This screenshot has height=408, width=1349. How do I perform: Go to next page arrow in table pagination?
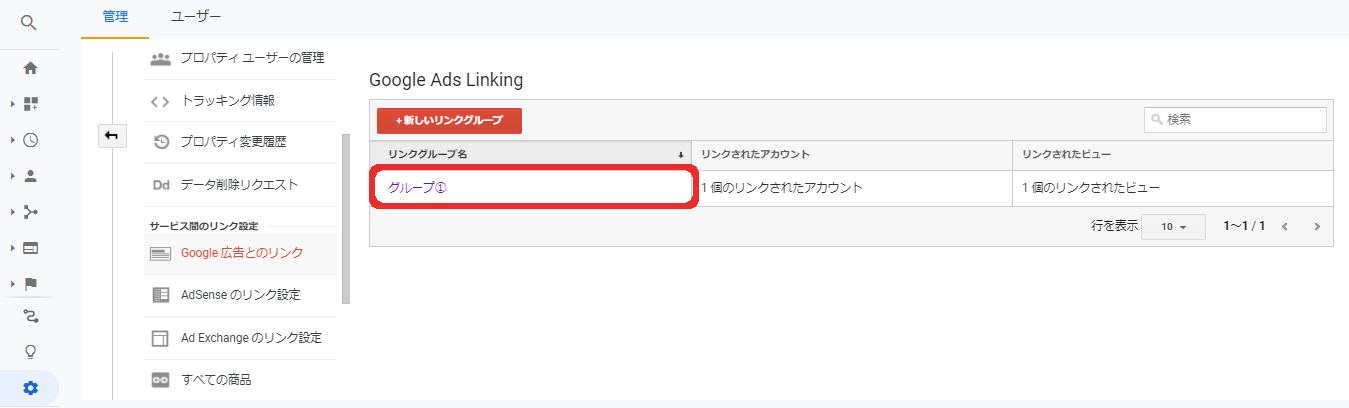click(x=1317, y=227)
